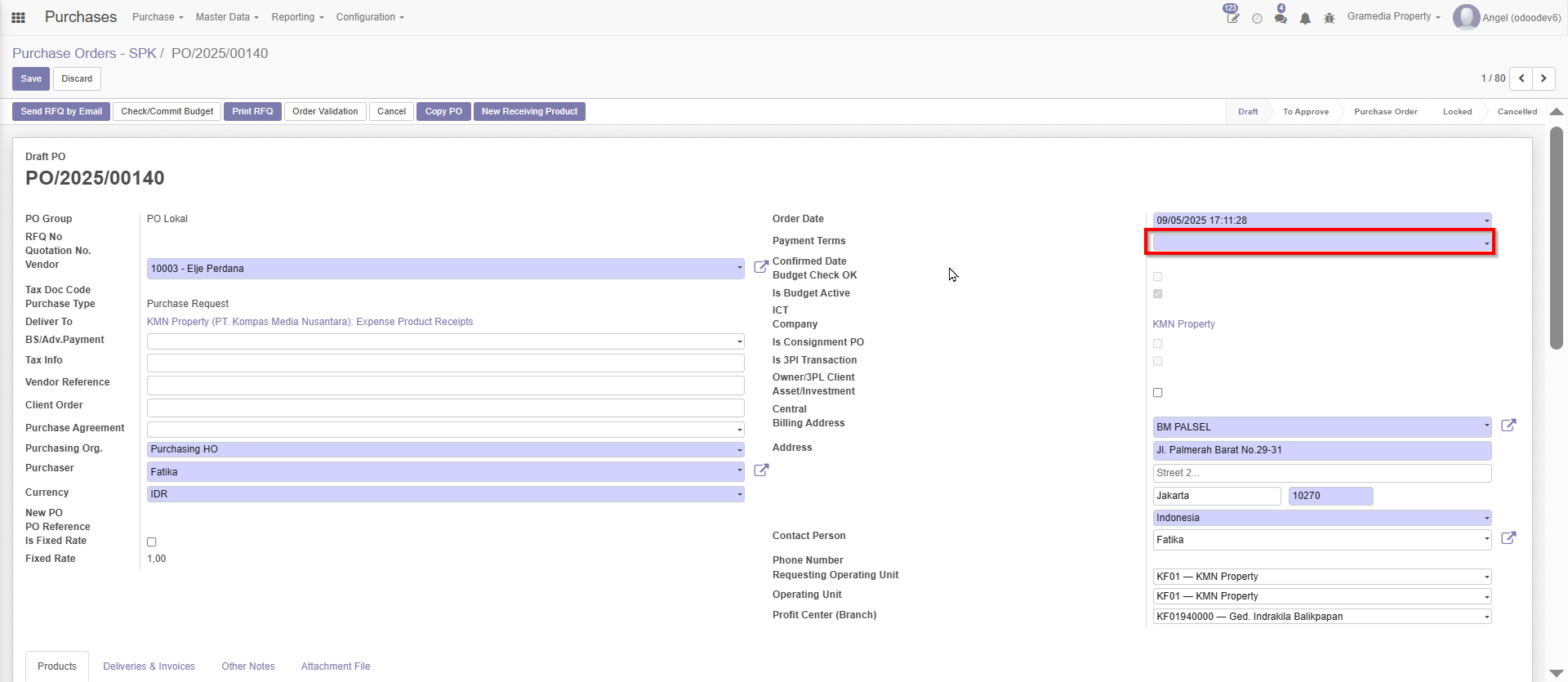Click the vertical page scrollbar
The width and height of the screenshot is (1568, 682).
[x=1557, y=237]
